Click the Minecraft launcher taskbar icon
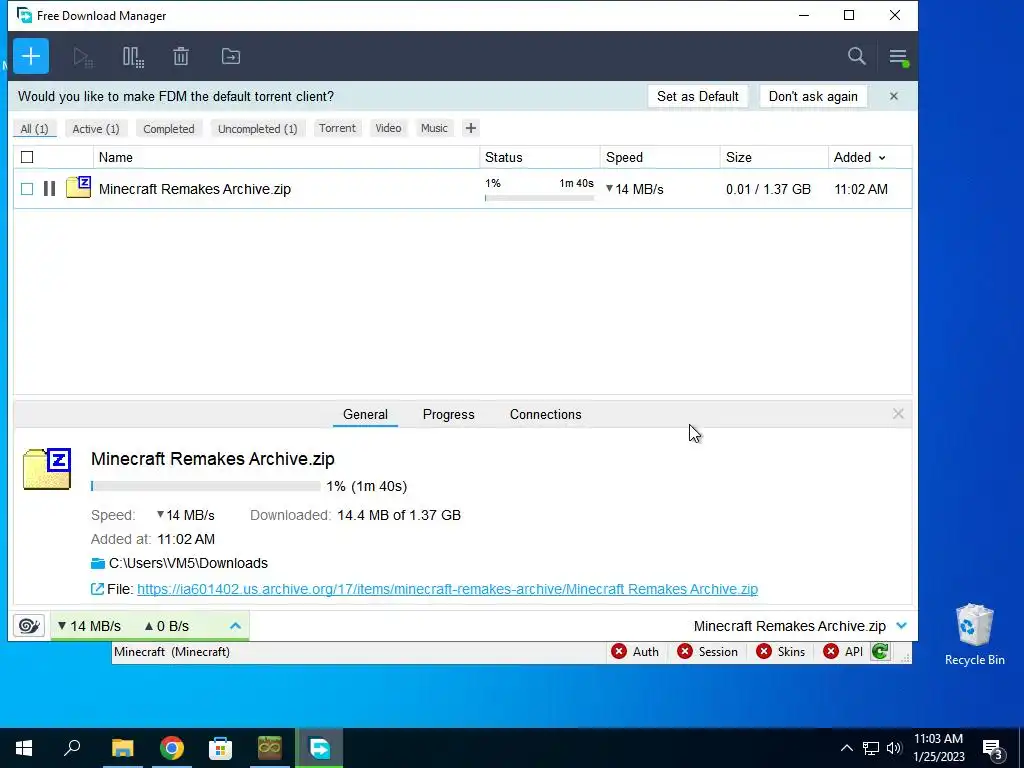The height and width of the screenshot is (768, 1024). pyautogui.click(x=269, y=748)
